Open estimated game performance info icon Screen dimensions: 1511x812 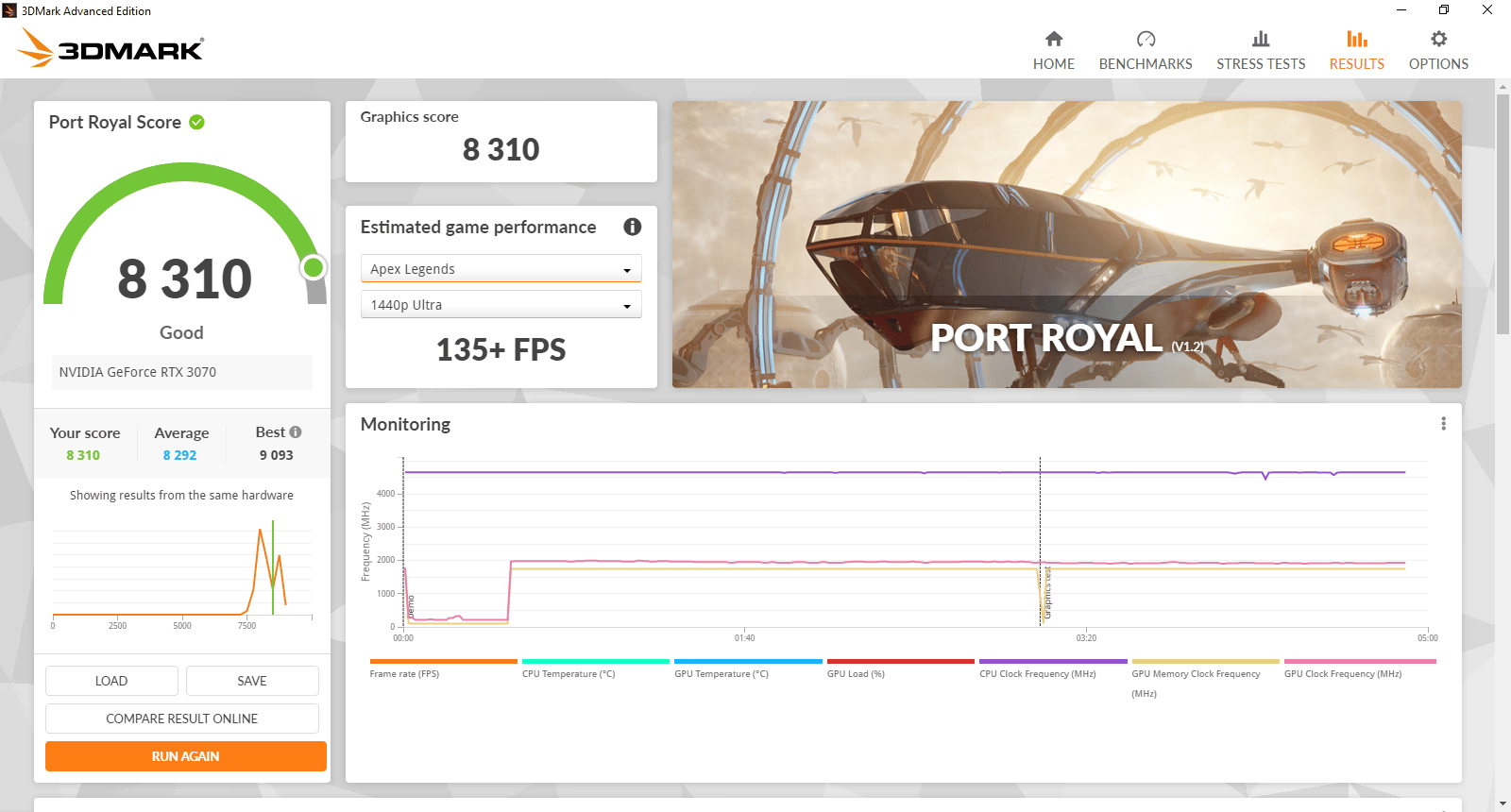point(633,227)
